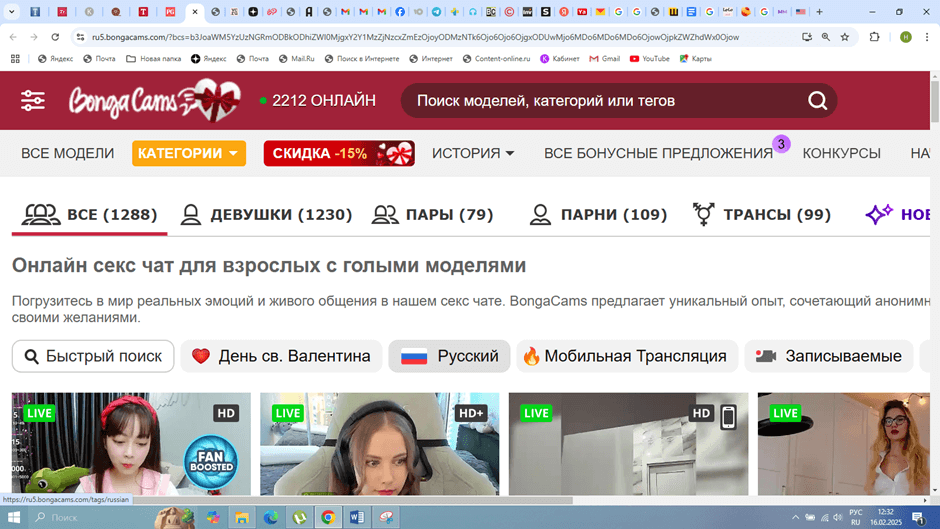
Task: Open Поиск в Интернете bookmark
Action: coord(361,59)
